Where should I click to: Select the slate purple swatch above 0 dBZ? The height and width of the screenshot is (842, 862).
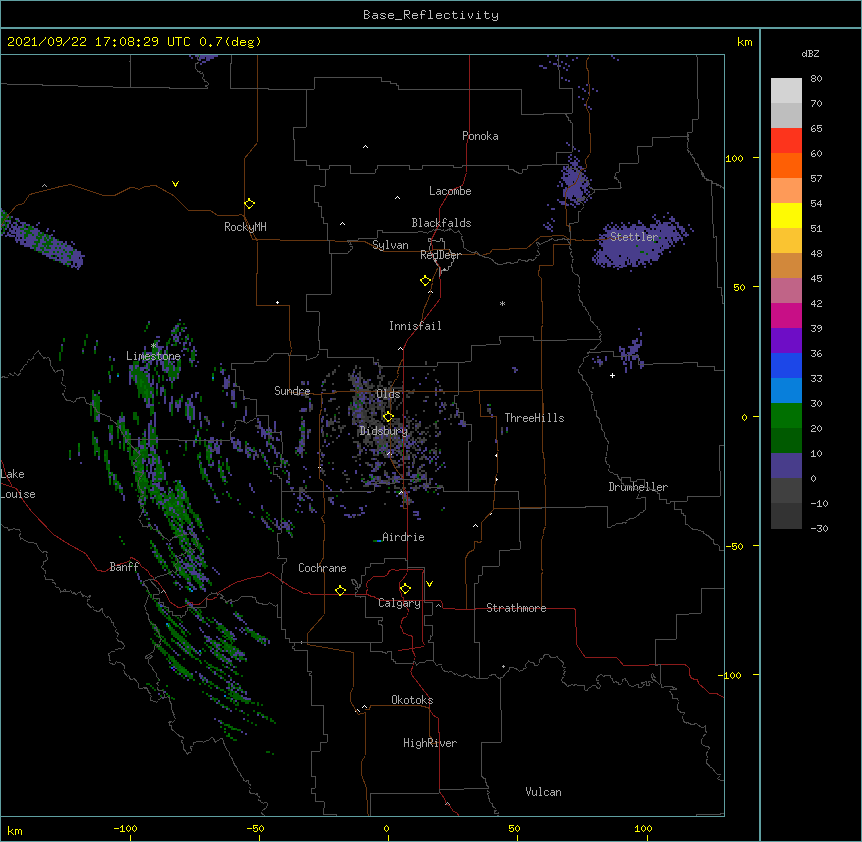(786, 466)
